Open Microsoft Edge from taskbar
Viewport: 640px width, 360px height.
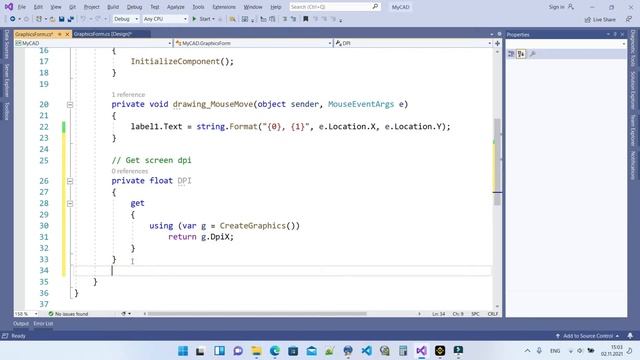click(275, 351)
